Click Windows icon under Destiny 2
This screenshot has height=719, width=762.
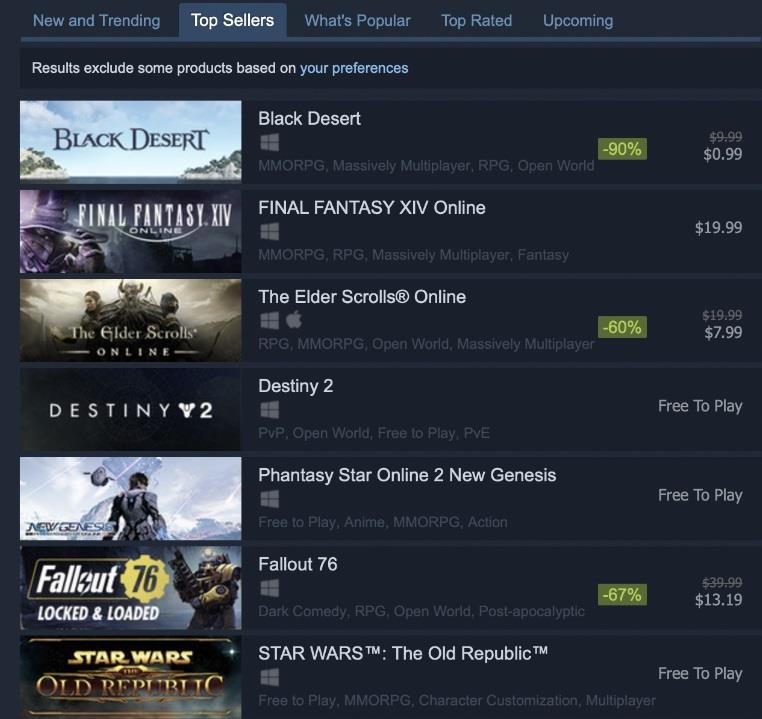pos(269,410)
